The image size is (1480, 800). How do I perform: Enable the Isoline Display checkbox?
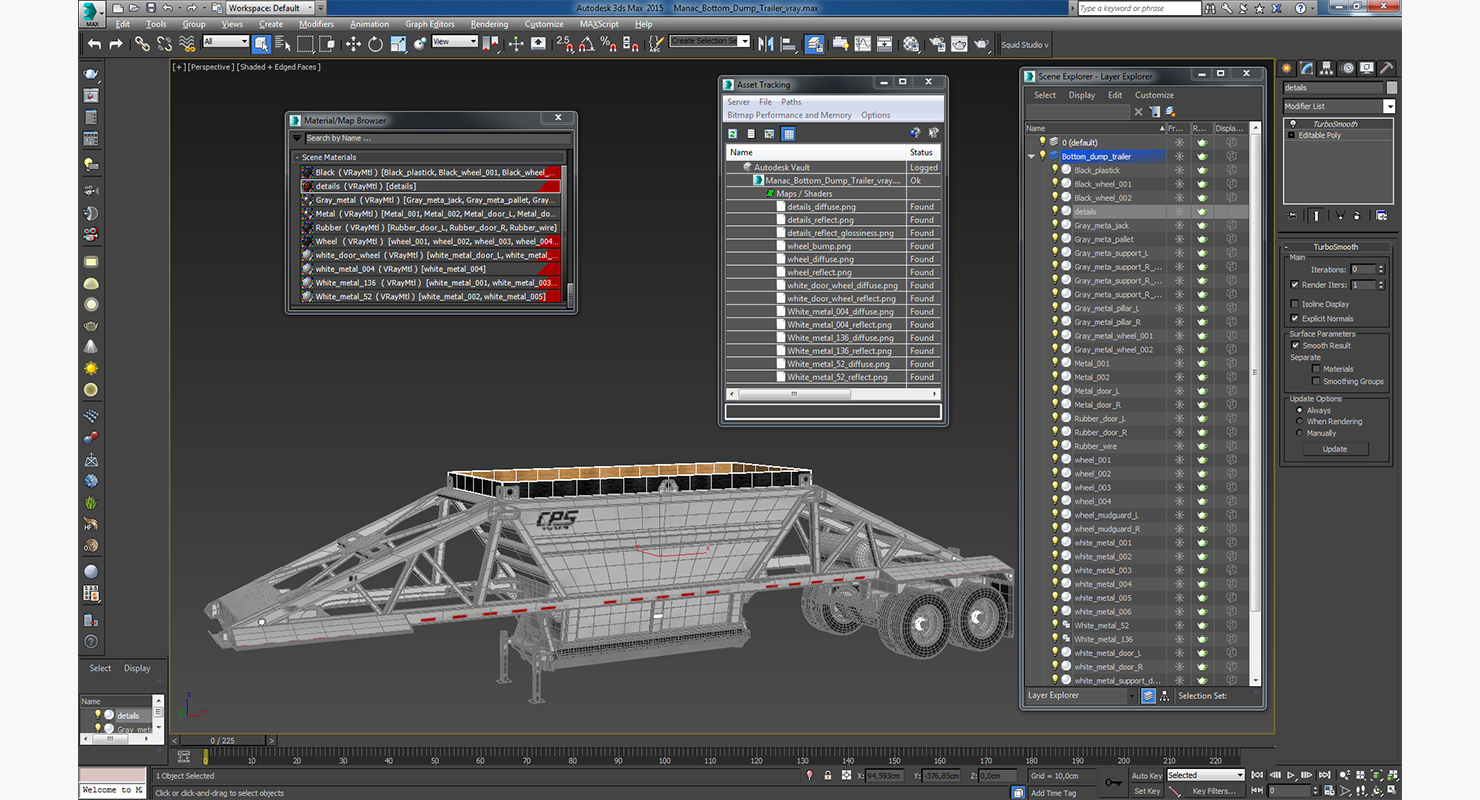pos(1295,304)
